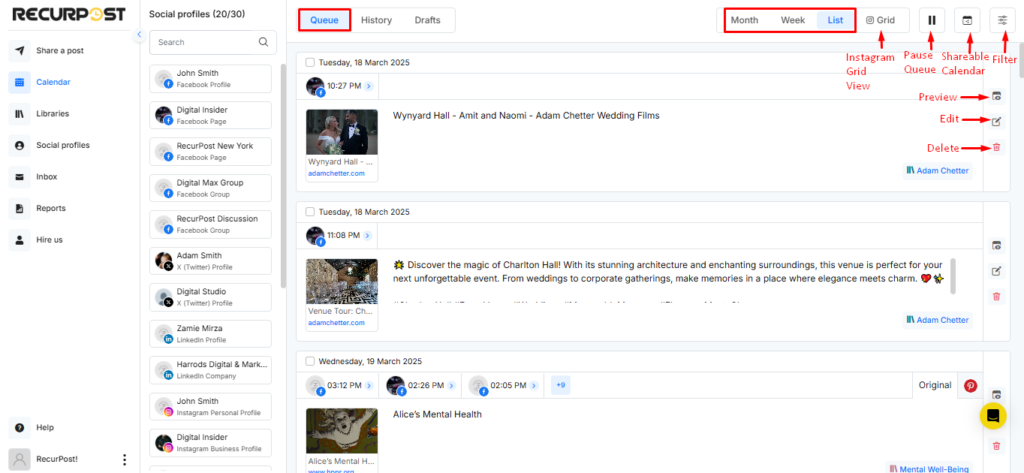
Task: Click the search magnifier icon
Action: [263, 42]
